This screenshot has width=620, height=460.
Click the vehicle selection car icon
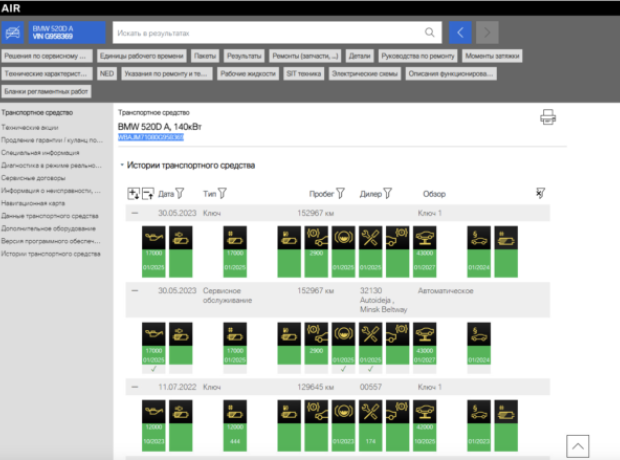pyautogui.click(x=13, y=32)
